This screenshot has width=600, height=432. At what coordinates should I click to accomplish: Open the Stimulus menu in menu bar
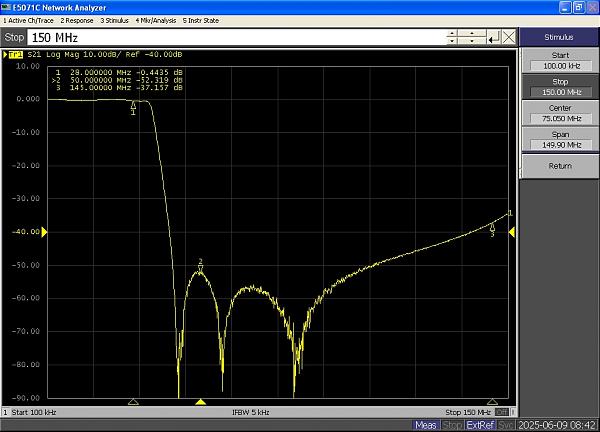(114, 21)
